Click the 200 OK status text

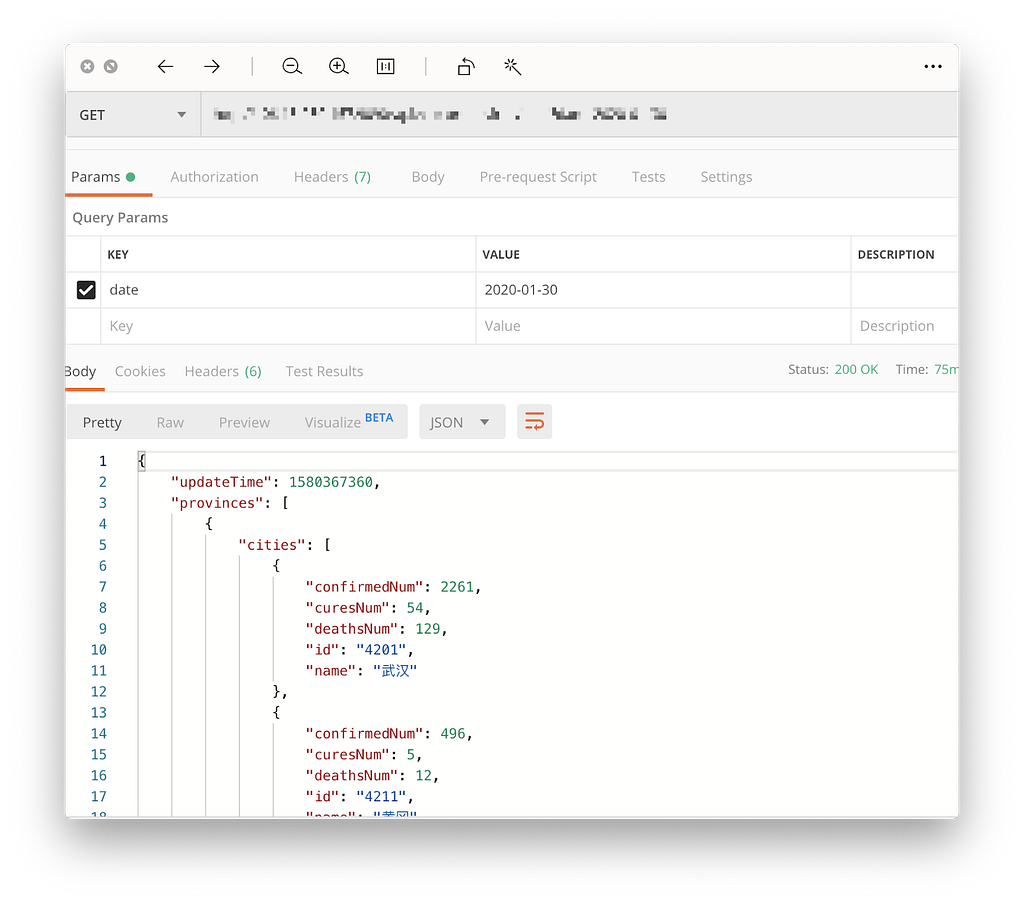(x=856, y=370)
